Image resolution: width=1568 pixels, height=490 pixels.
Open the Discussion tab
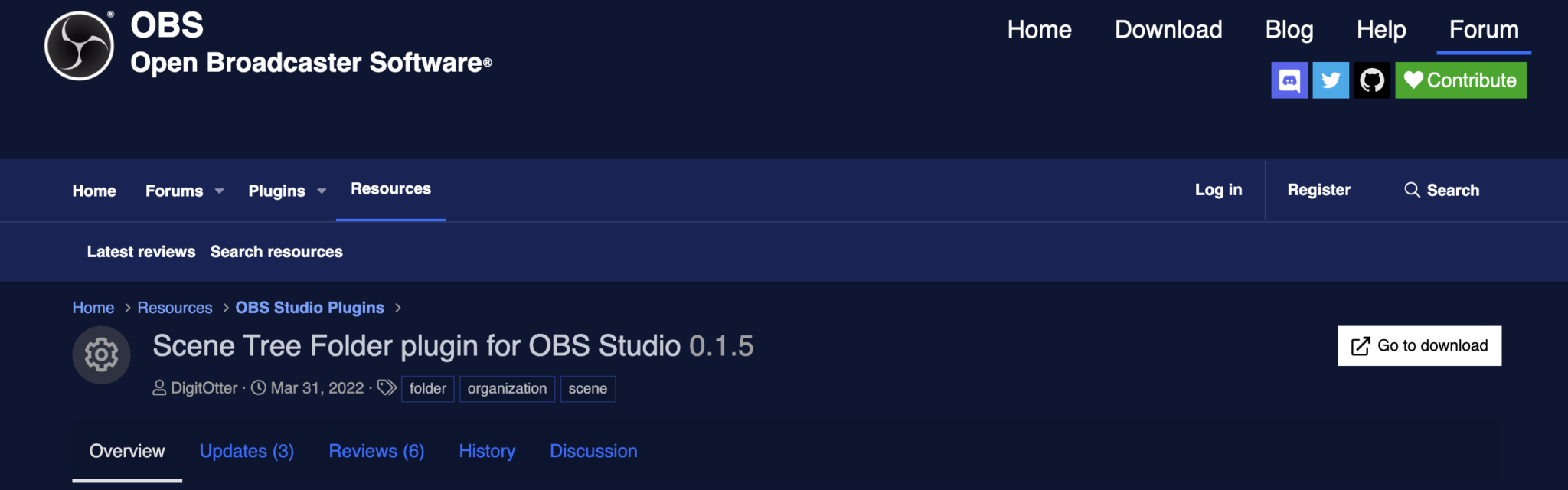click(593, 451)
